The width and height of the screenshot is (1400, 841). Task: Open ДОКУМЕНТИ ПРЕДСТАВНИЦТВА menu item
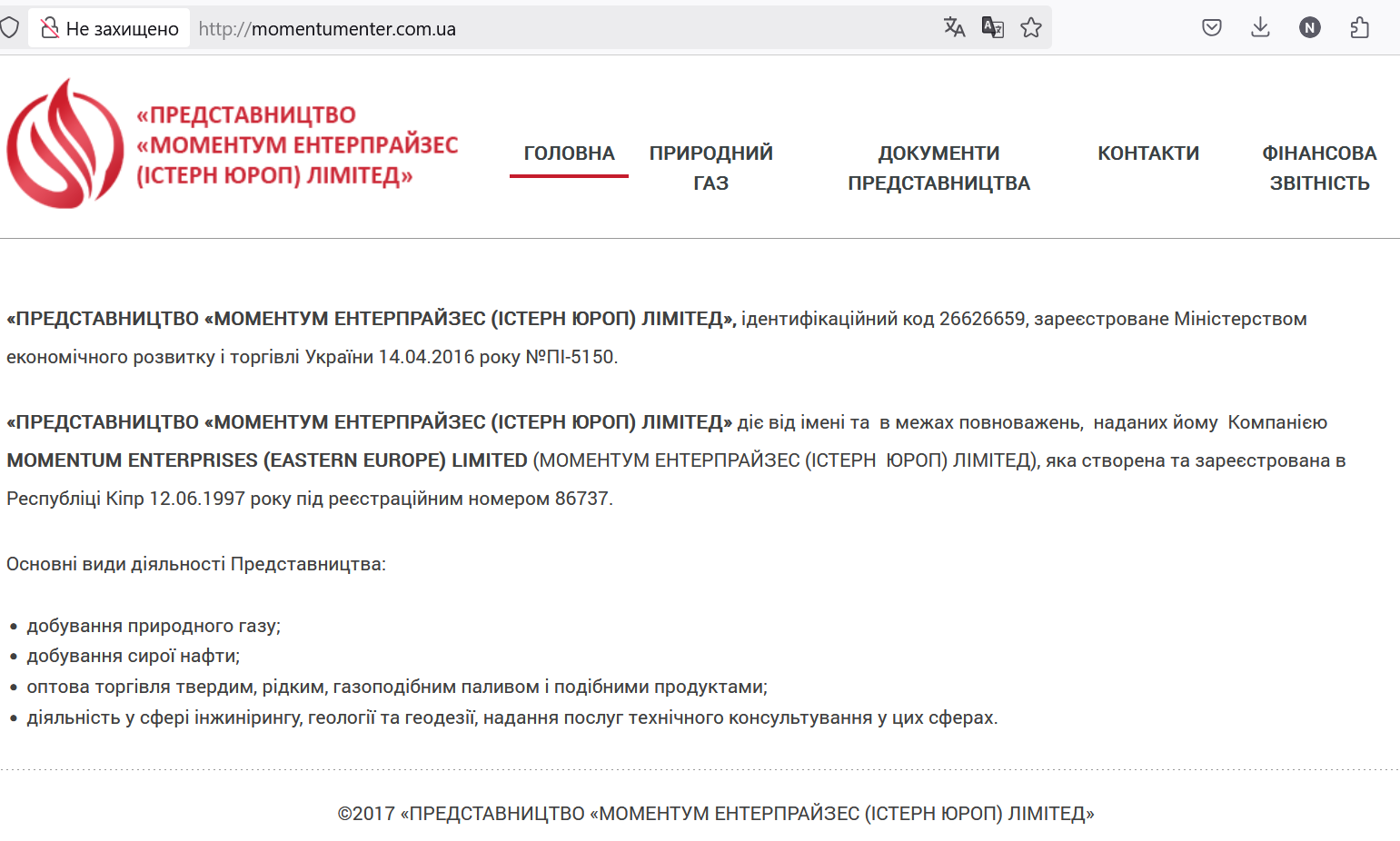[x=939, y=168]
